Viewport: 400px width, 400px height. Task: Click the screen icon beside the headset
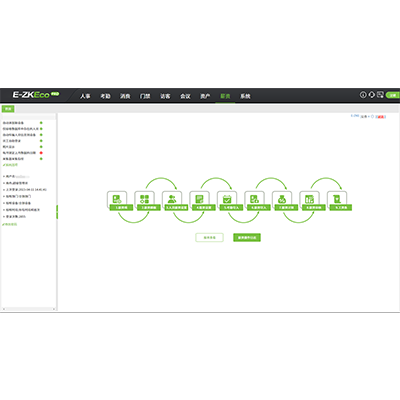click(x=380, y=95)
